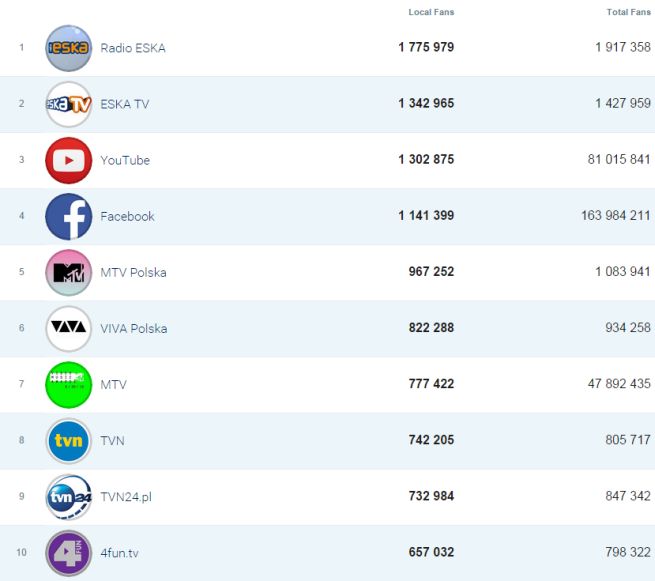Click the VIVA Polska logo icon
Image resolution: width=655 pixels, height=581 pixels.
tap(68, 328)
